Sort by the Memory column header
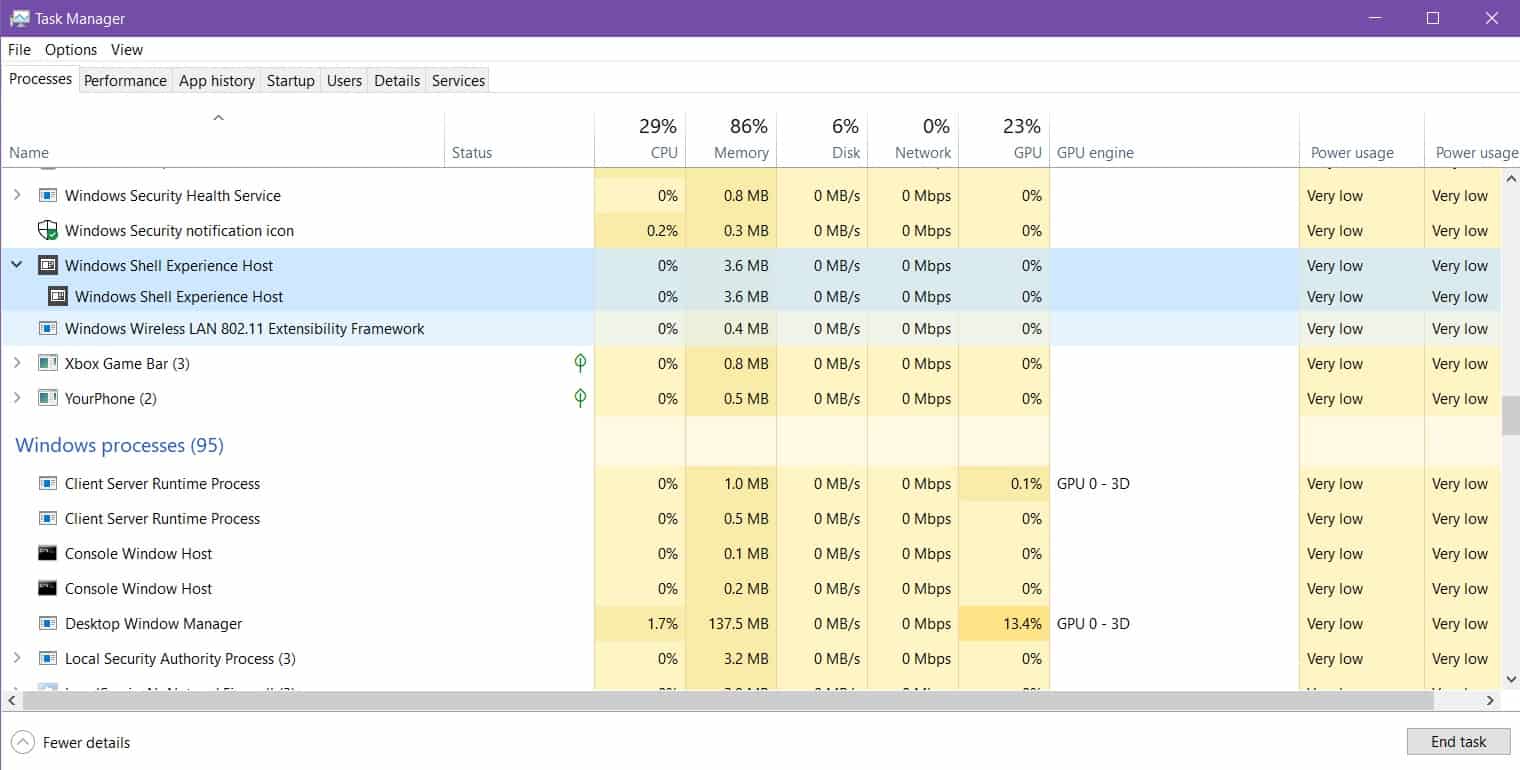This screenshot has height=770, width=1520. tap(731, 139)
